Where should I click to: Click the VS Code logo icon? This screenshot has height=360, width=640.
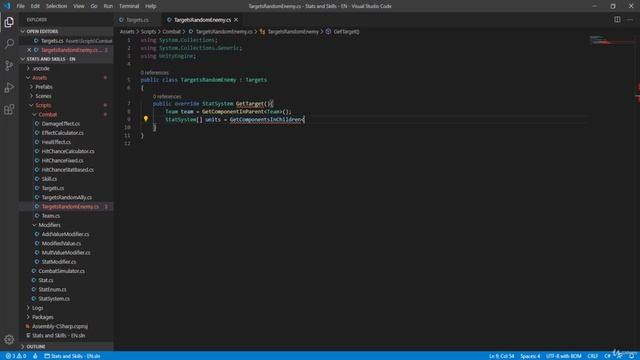[x=7, y=6]
